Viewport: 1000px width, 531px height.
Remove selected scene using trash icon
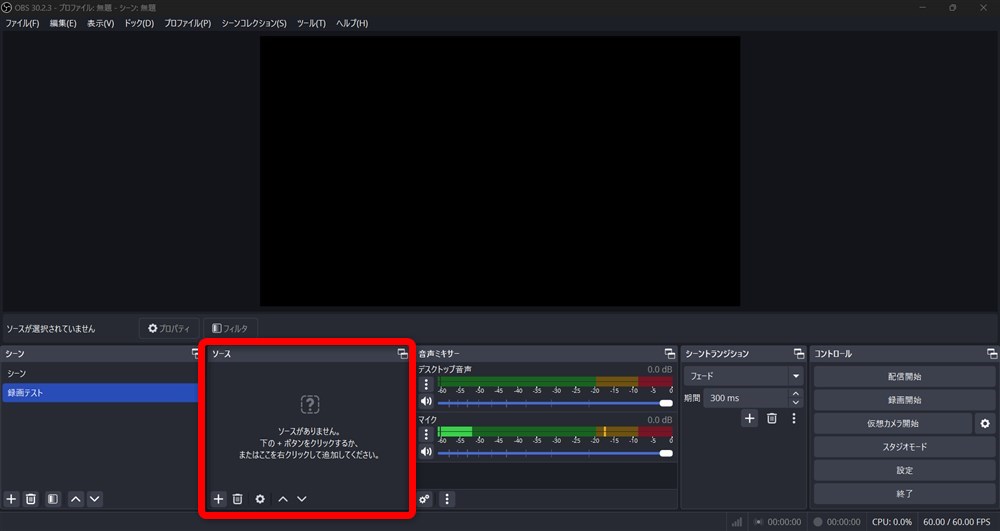click(x=31, y=498)
